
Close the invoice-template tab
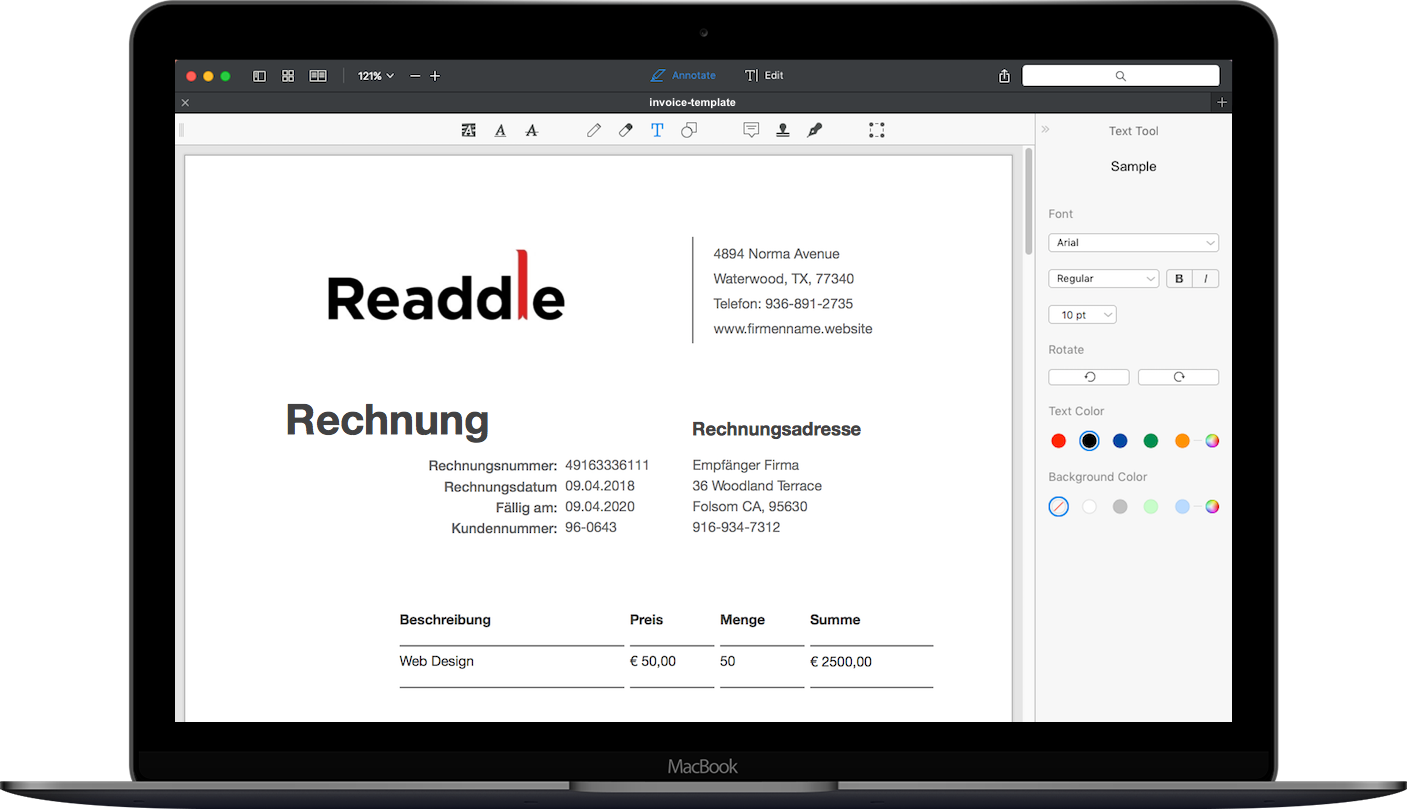(185, 102)
